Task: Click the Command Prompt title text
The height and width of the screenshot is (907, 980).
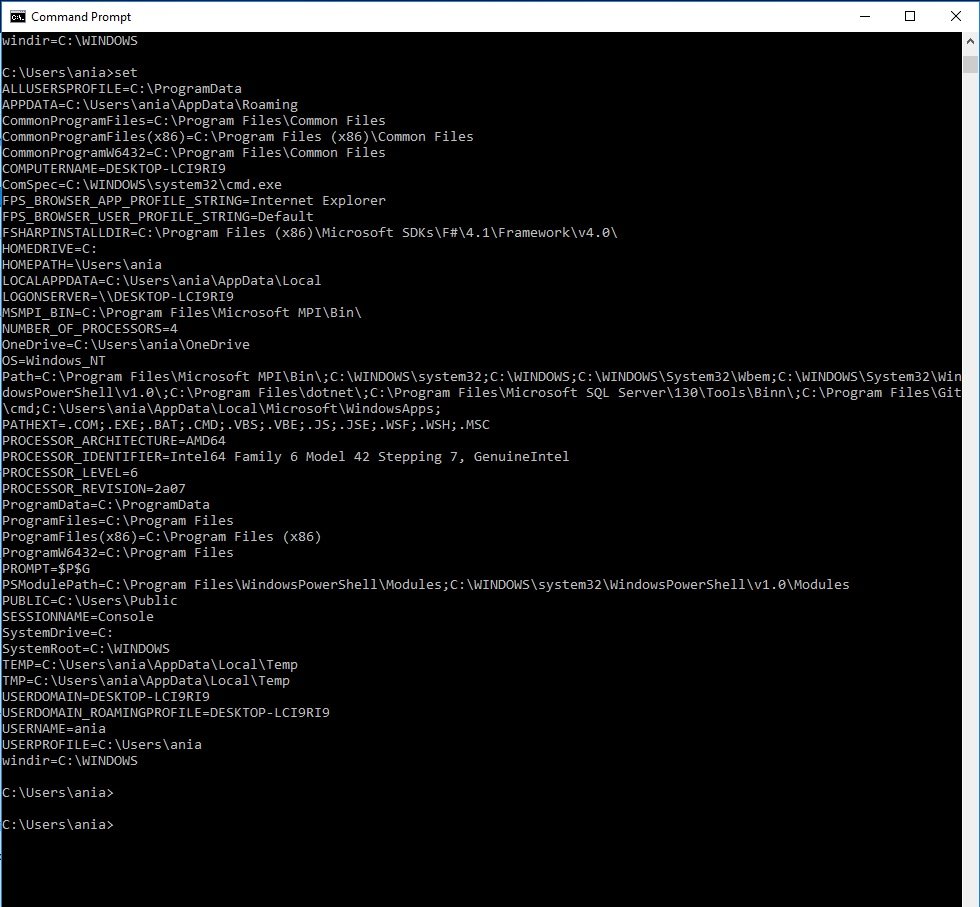Action: click(x=81, y=17)
